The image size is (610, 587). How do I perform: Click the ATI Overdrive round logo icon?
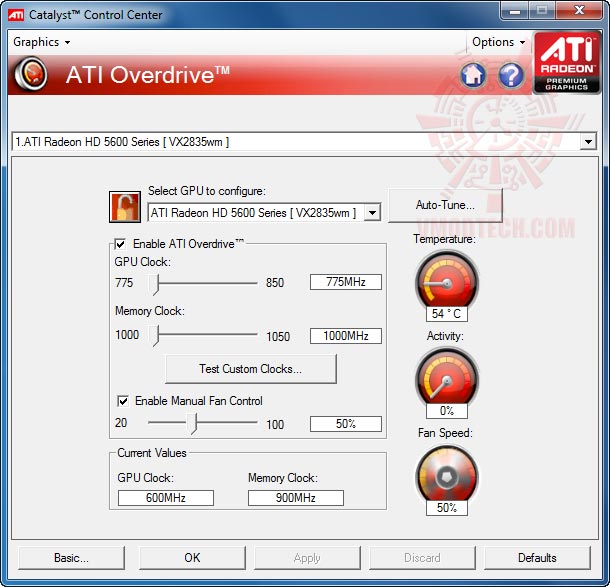click(31, 74)
